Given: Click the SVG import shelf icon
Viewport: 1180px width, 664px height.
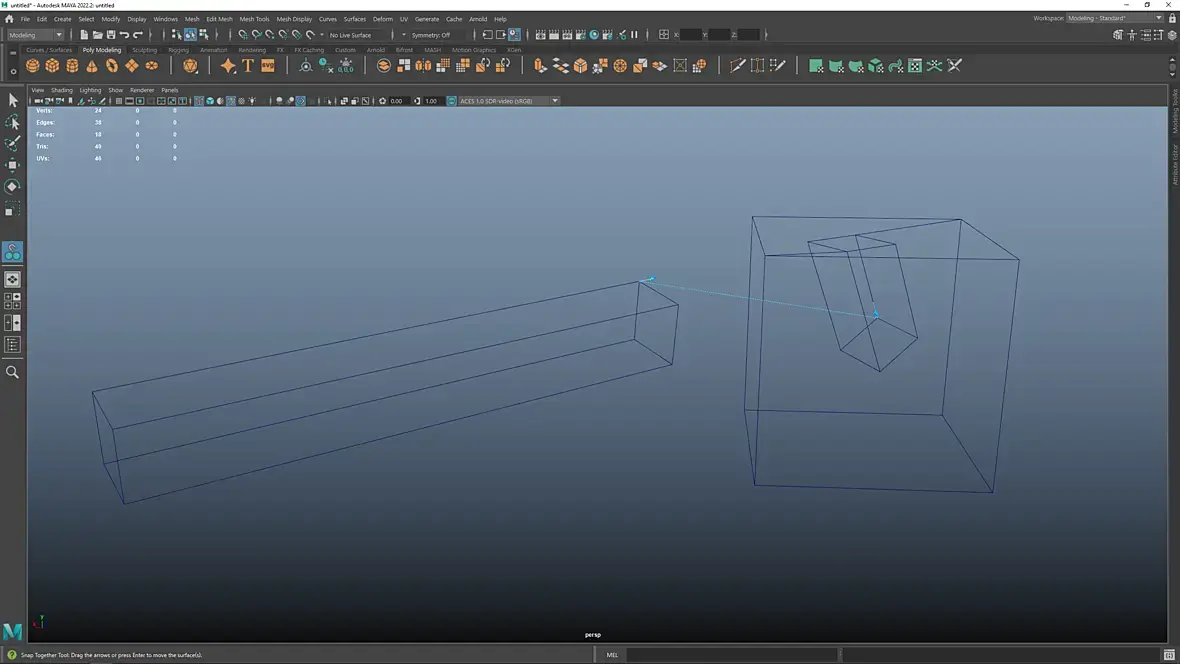Looking at the screenshot, I should coord(268,66).
